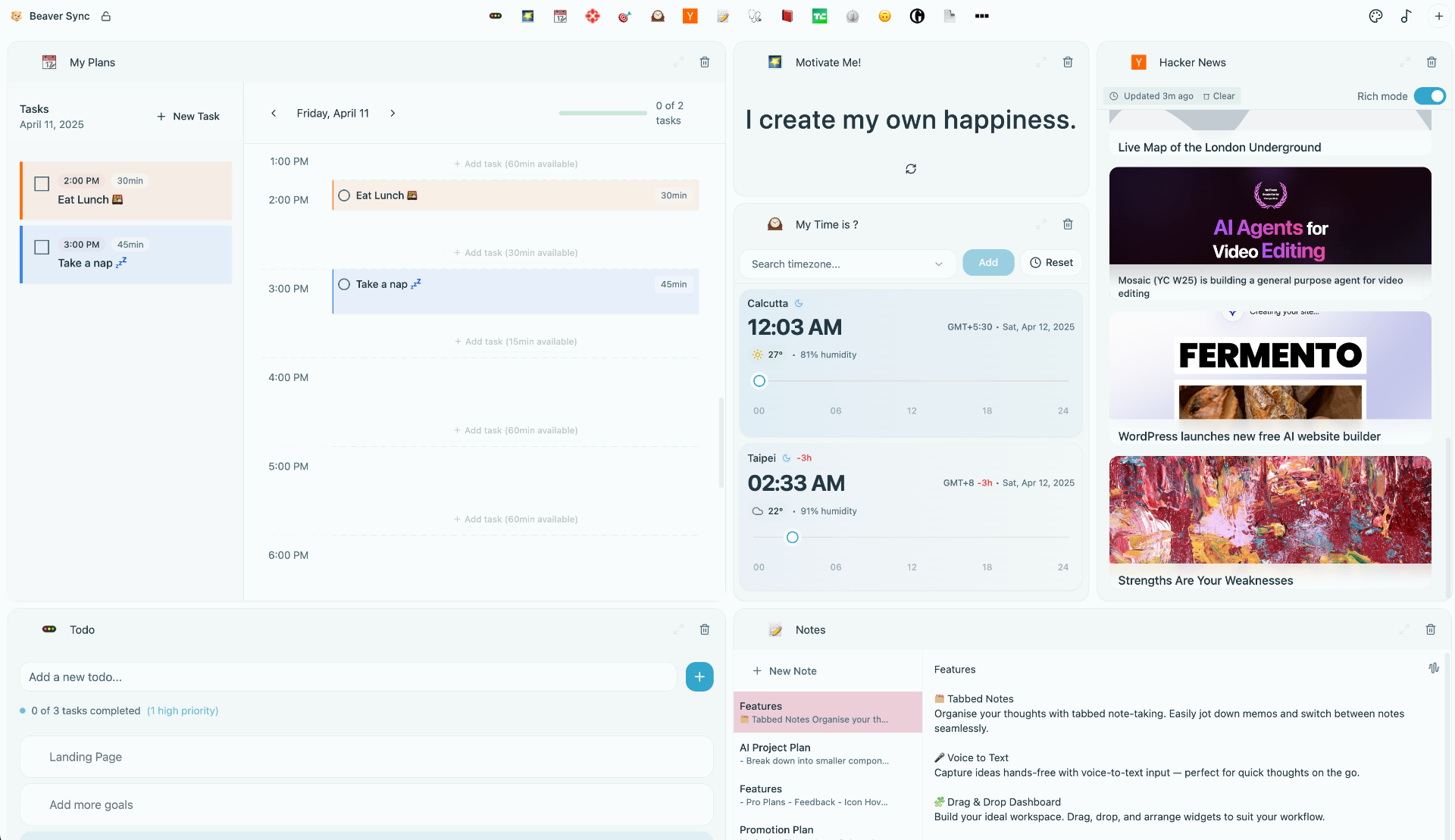Viewport: 1455px width, 840px height.
Task: Go to next day with right chevron
Action: (x=393, y=114)
